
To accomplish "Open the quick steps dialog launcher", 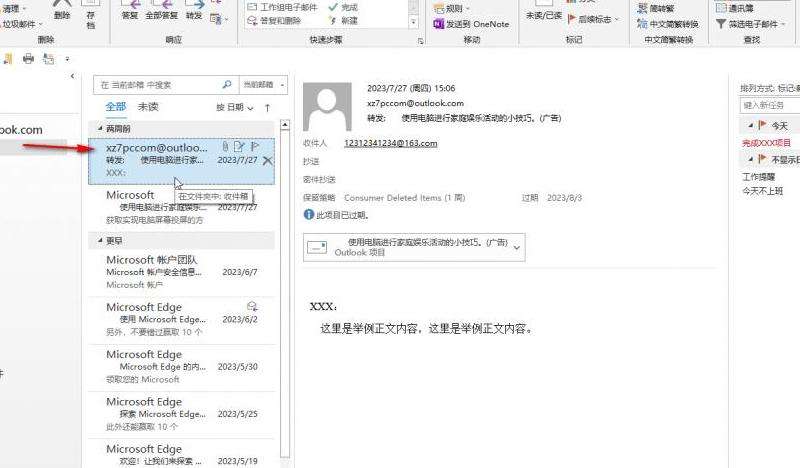I will tap(420, 41).
